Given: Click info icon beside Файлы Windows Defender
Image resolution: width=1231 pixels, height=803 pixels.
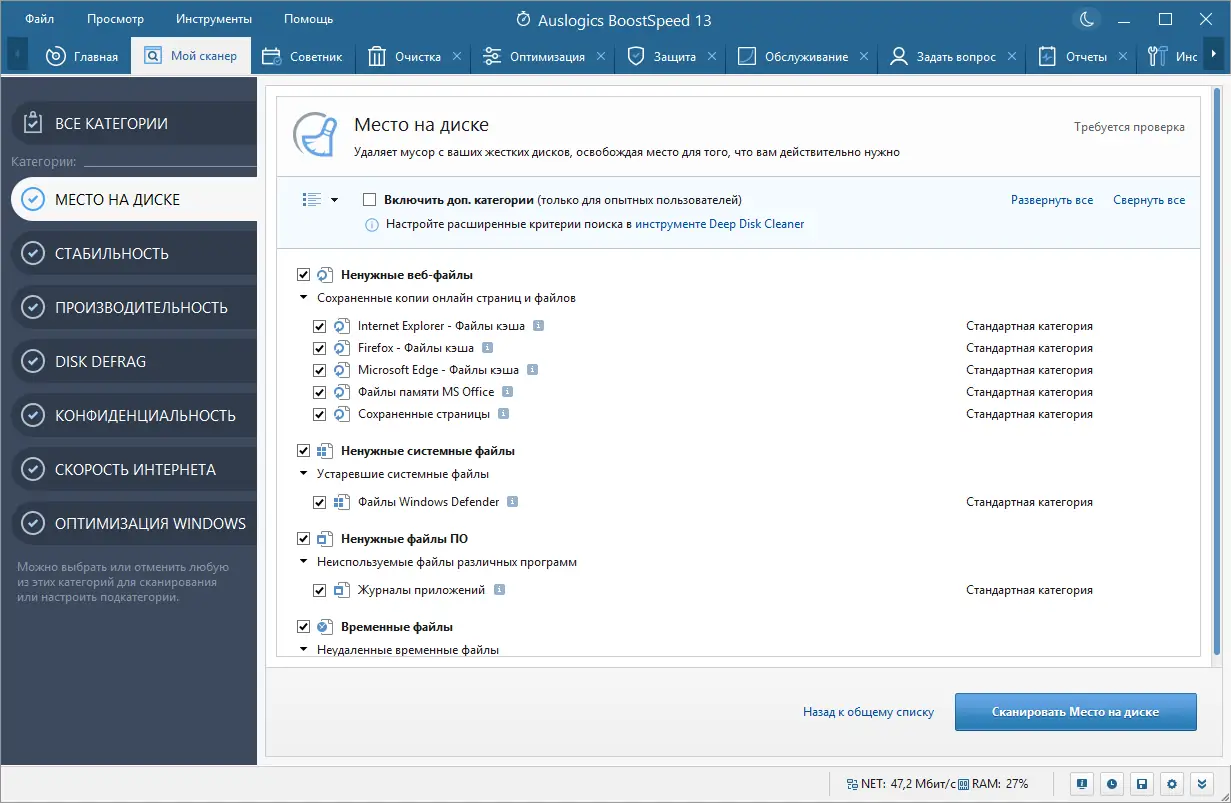Looking at the screenshot, I should 511,502.
